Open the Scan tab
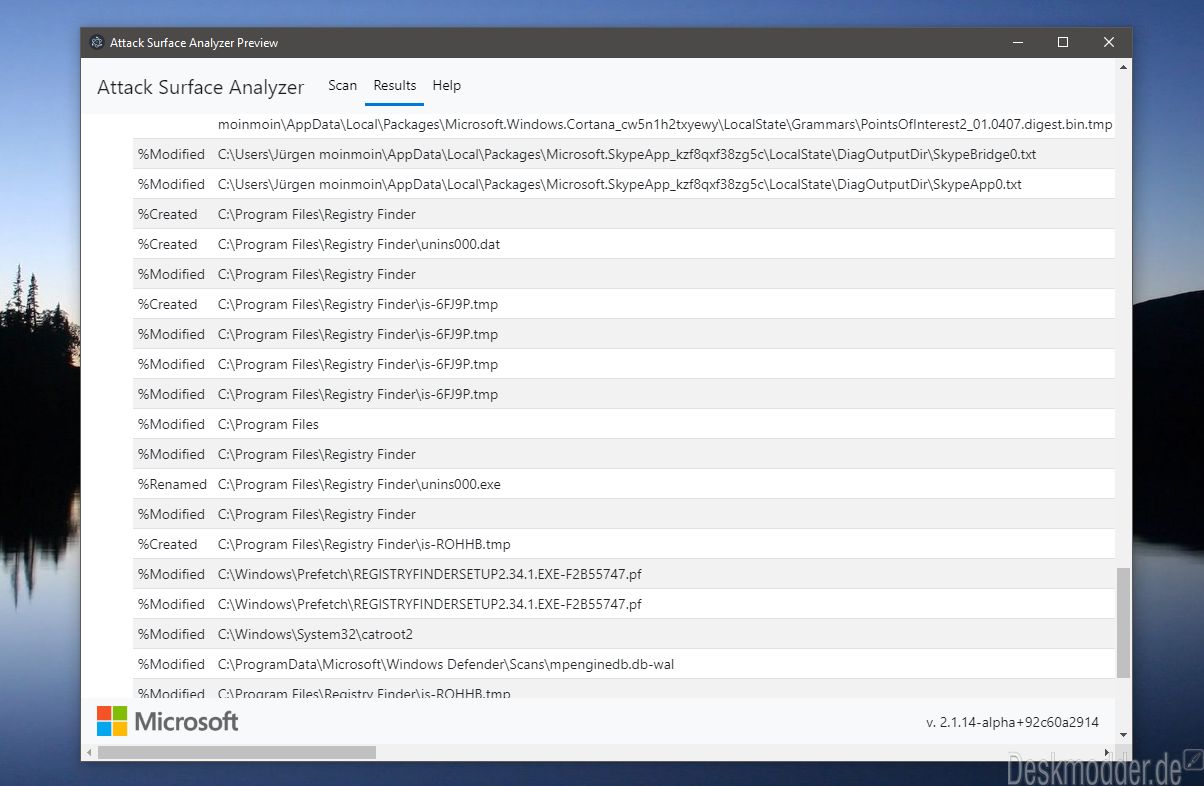The image size is (1204, 786). 342,86
